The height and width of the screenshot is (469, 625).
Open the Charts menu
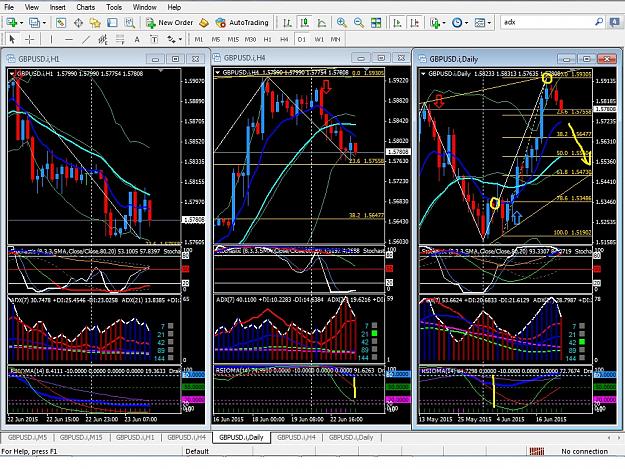click(86, 7)
